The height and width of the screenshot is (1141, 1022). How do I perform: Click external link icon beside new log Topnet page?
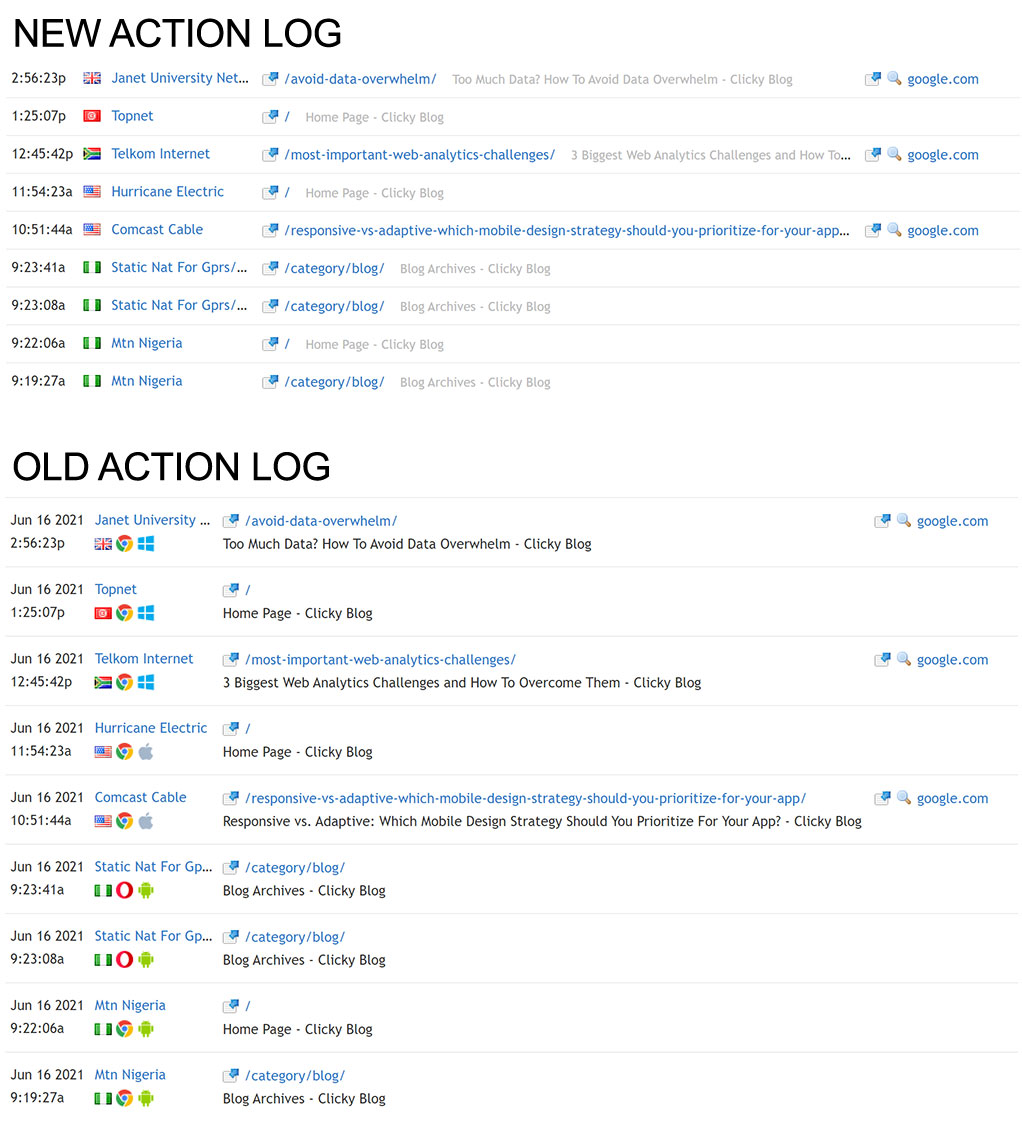coord(270,116)
